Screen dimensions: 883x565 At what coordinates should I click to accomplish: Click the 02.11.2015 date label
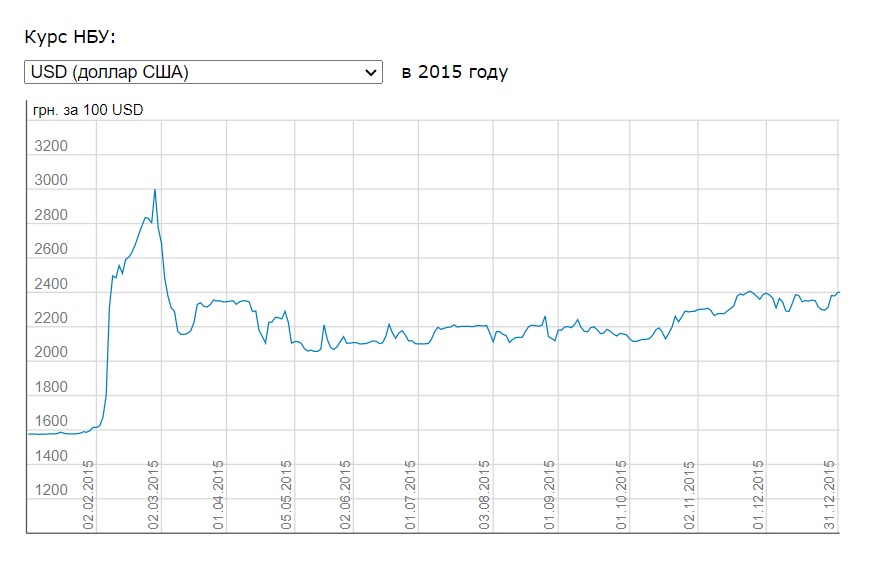pos(689,494)
